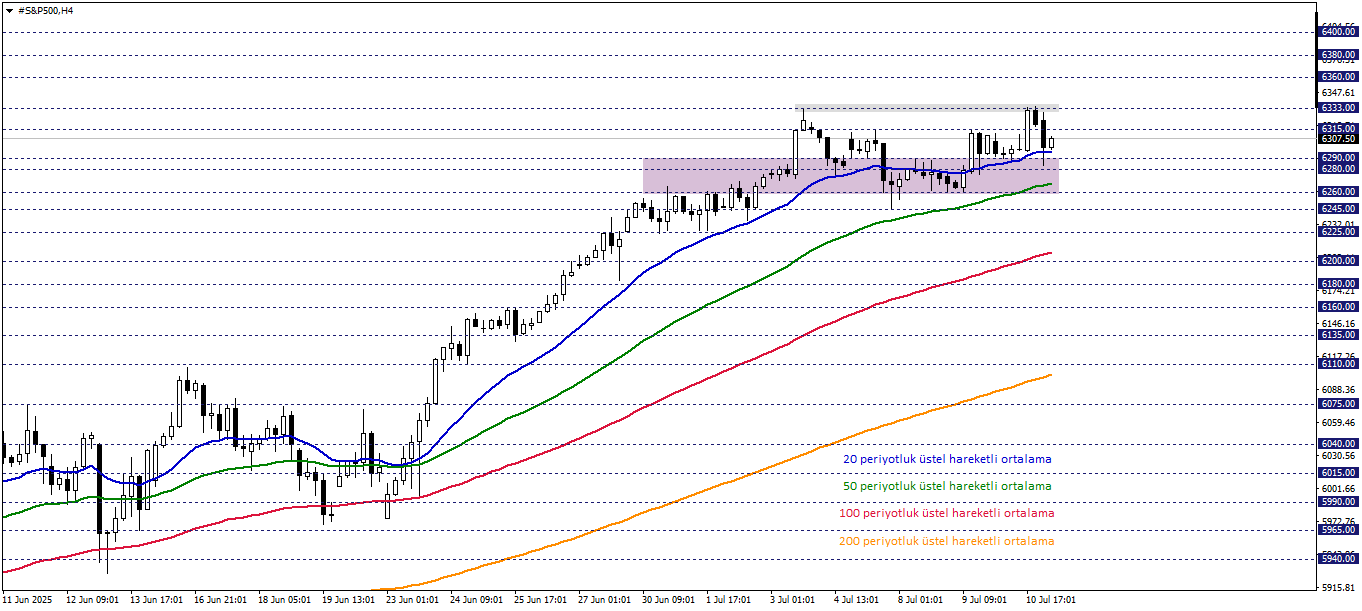Click the 6110.00 price level label
This screenshot has height=611, width=1362.
(1338, 365)
